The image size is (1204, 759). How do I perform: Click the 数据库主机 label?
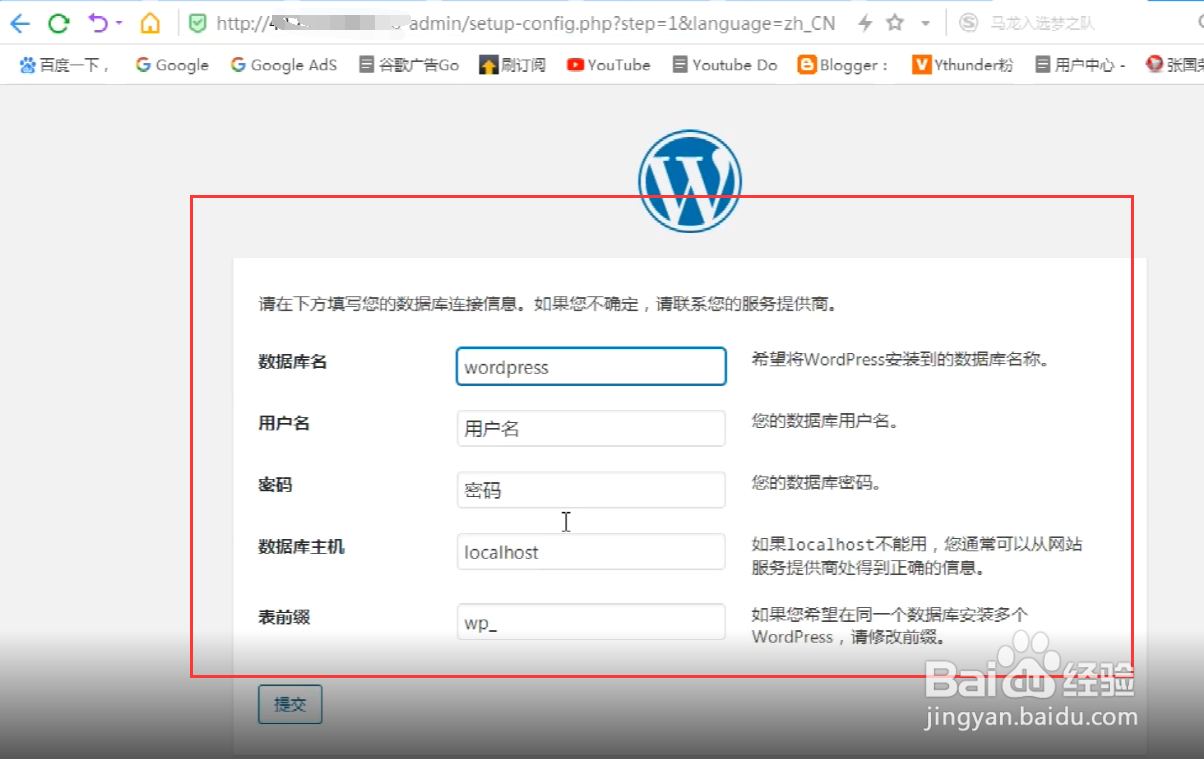click(301, 547)
